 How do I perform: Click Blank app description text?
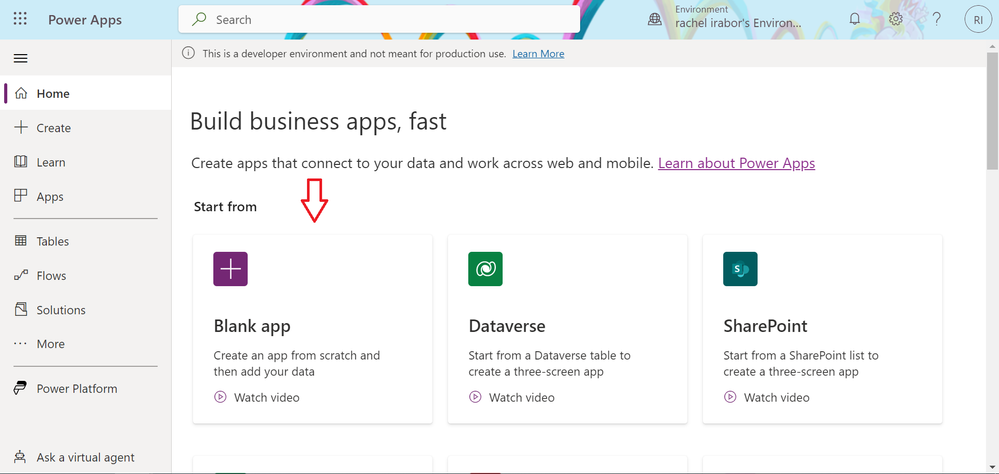pos(297,363)
